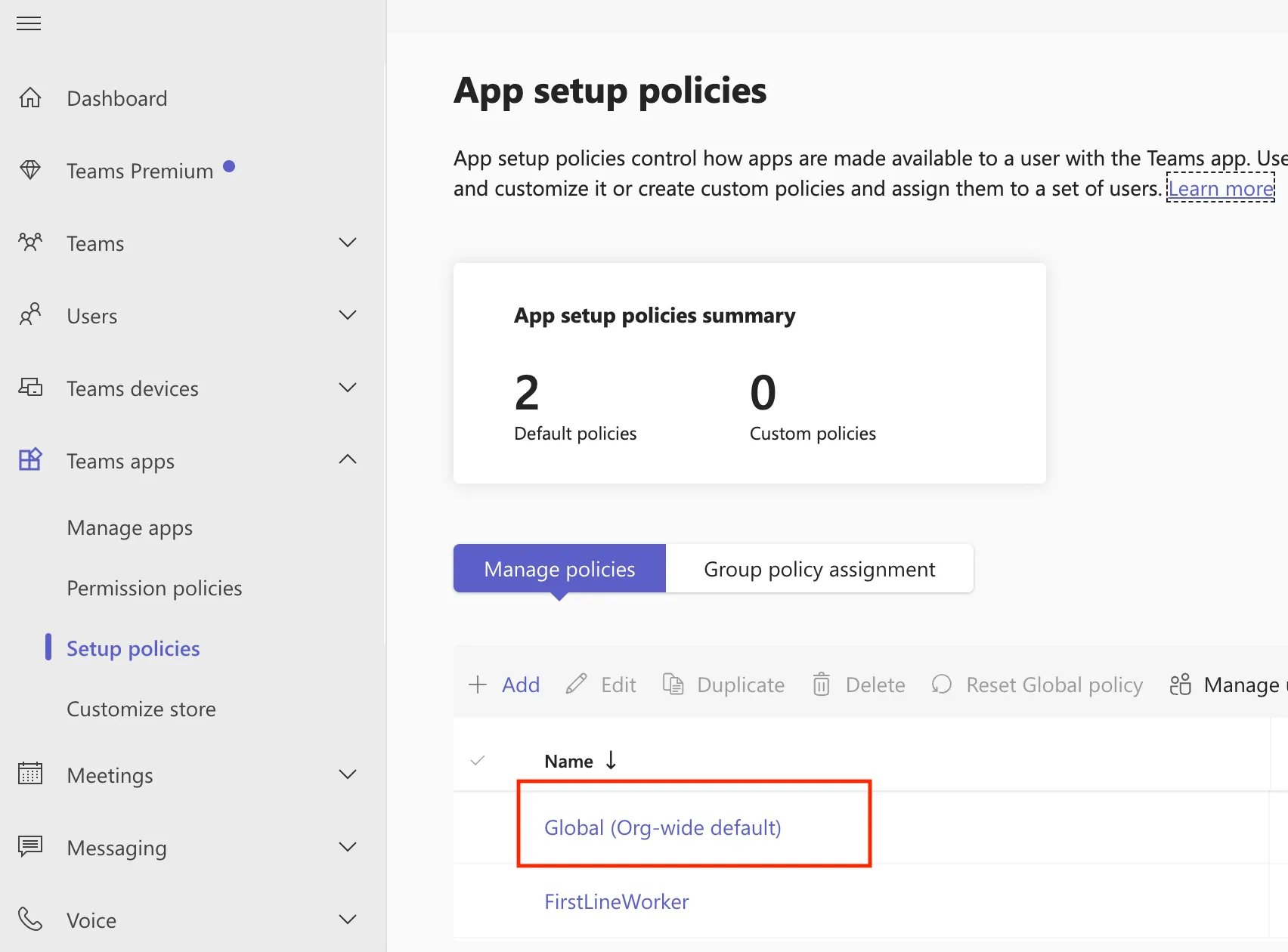Click the Duplicate button label
The image size is (1288, 952).
click(741, 685)
